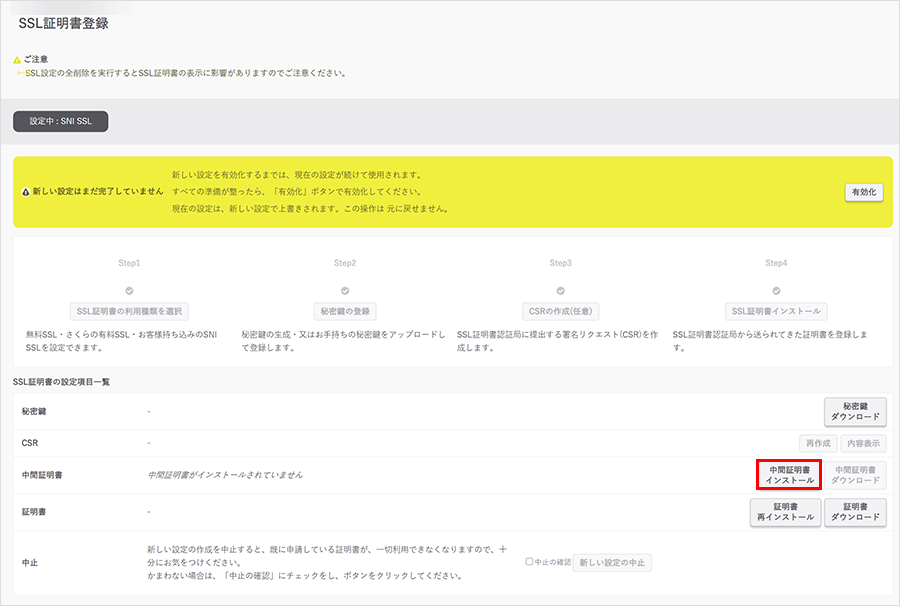
Task: Click the Step3 checkmark icon
Action: (x=561, y=291)
